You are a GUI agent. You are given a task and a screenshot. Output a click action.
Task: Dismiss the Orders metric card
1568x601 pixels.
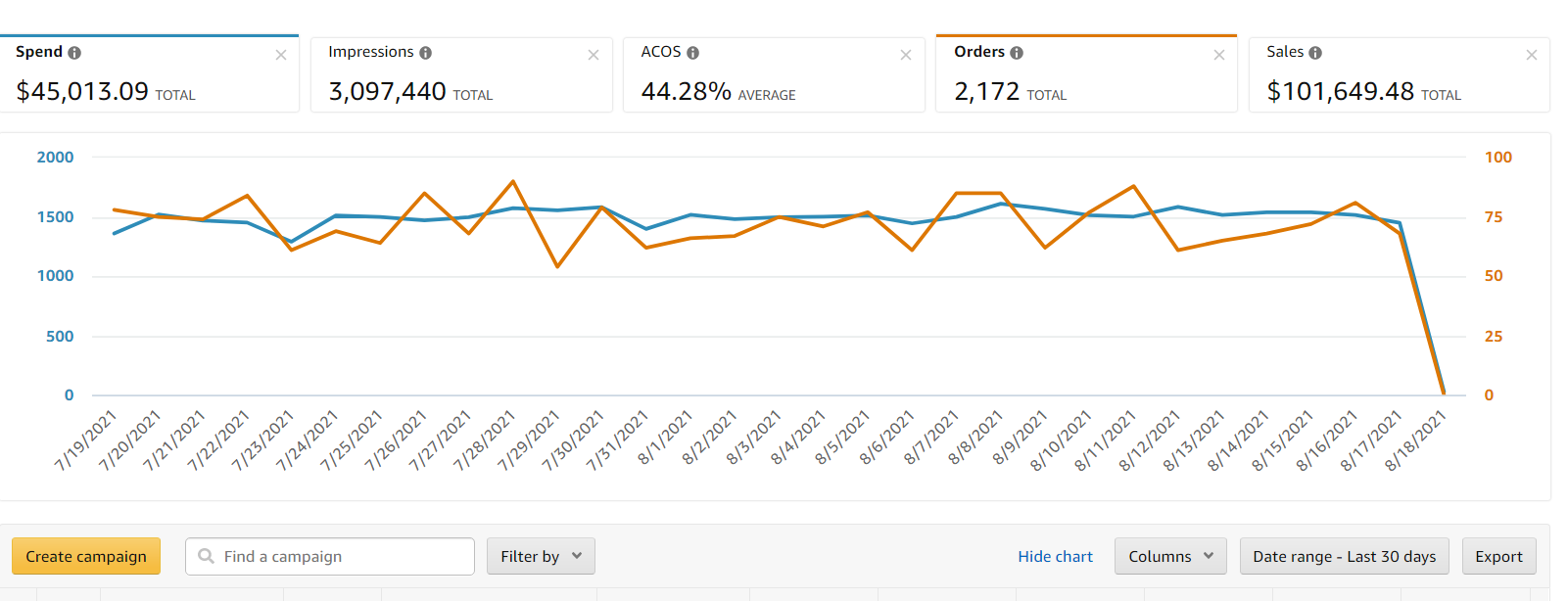(1219, 55)
